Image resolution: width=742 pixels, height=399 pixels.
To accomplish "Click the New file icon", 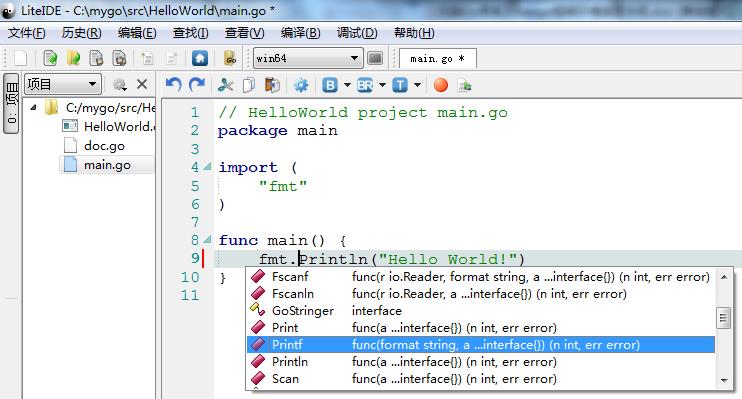I will point(21,58).
